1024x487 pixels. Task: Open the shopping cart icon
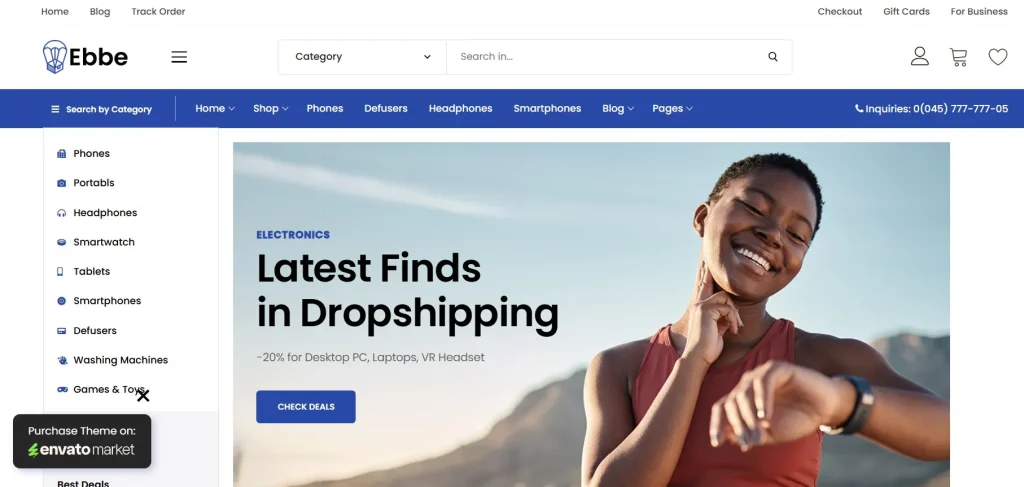(x=958, y=57)
